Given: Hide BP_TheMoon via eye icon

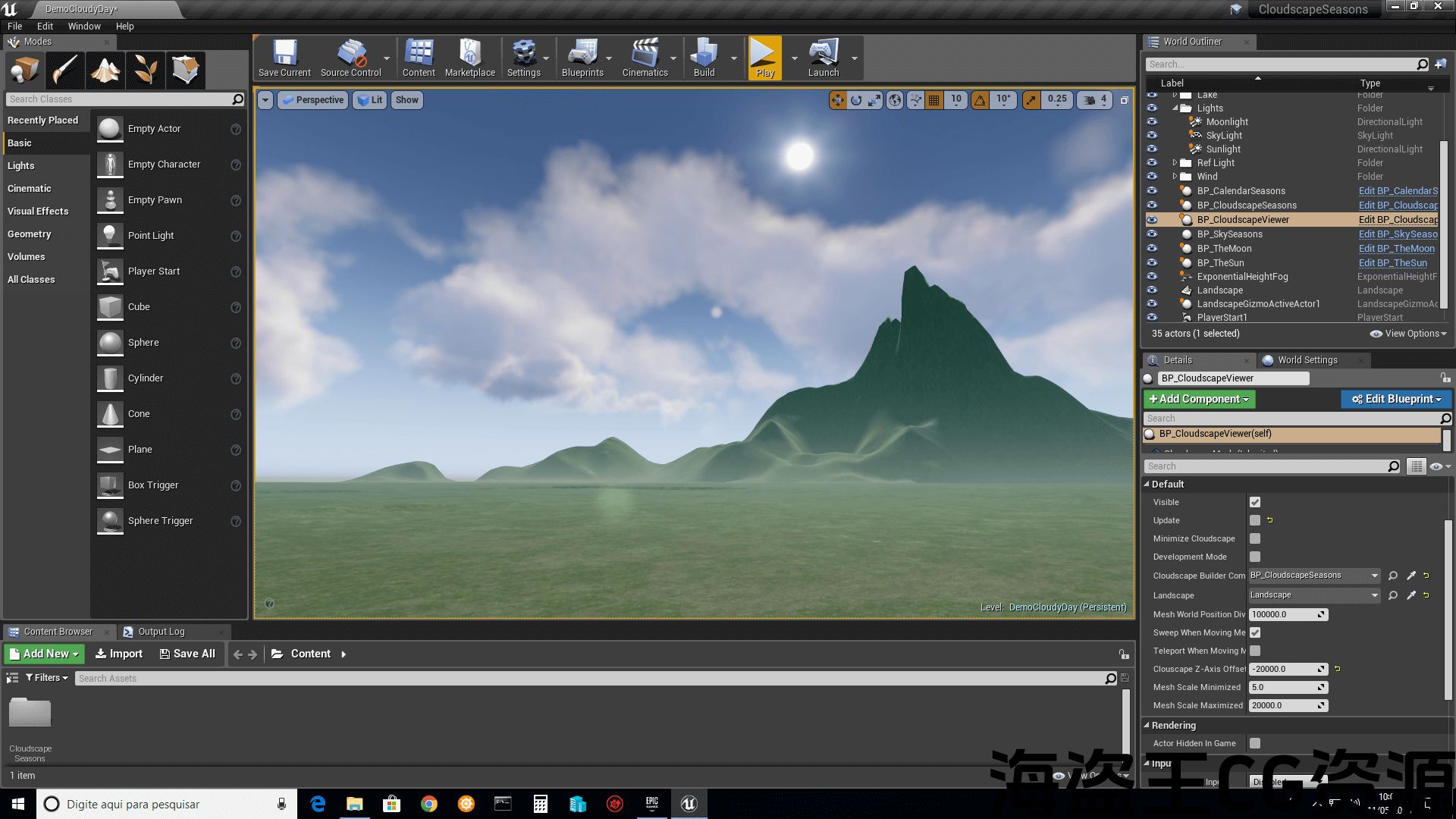Looking at the screenshot, I should coord(1152,249).
